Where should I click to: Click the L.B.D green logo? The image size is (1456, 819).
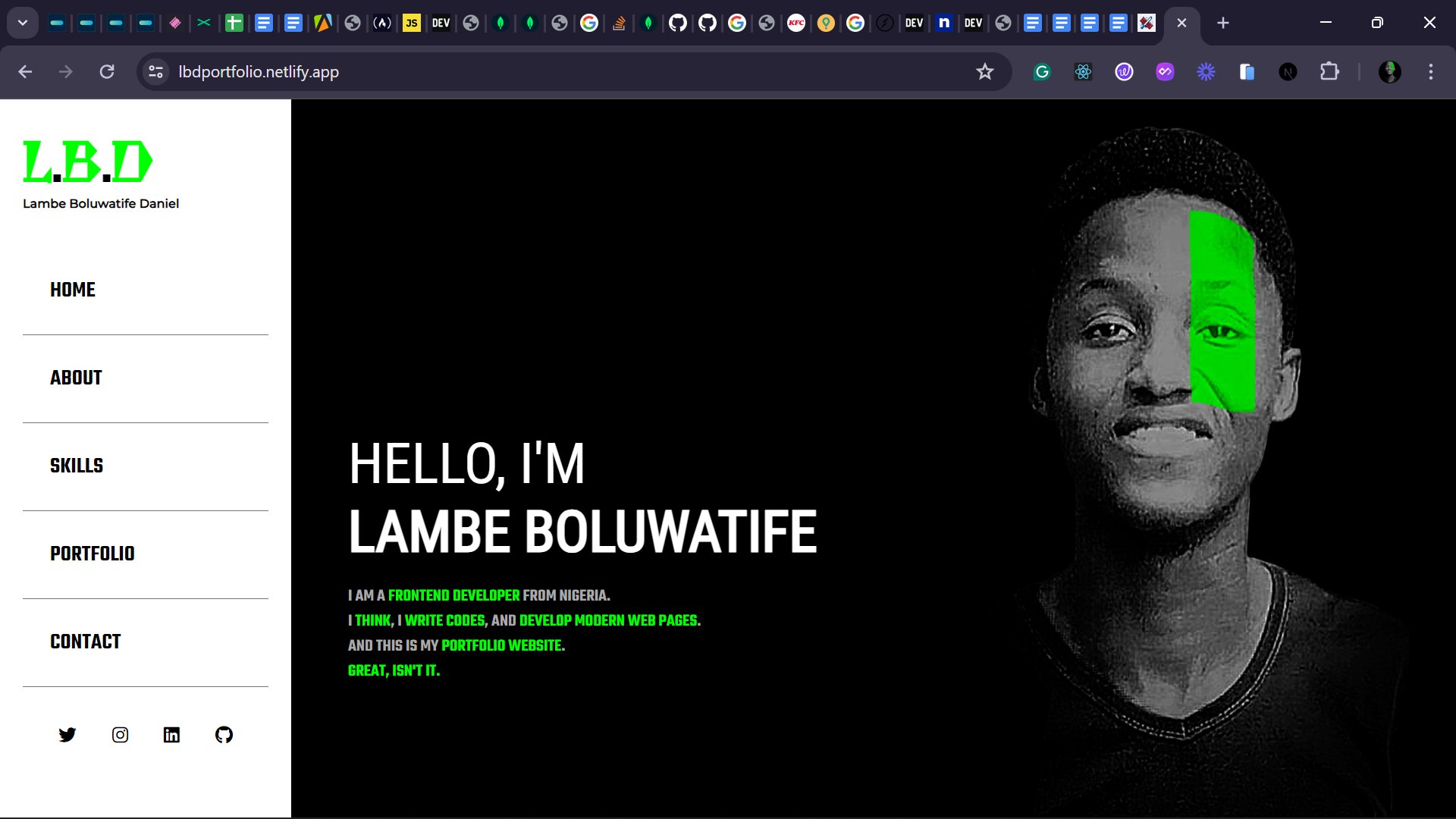(x=88, y=161)
